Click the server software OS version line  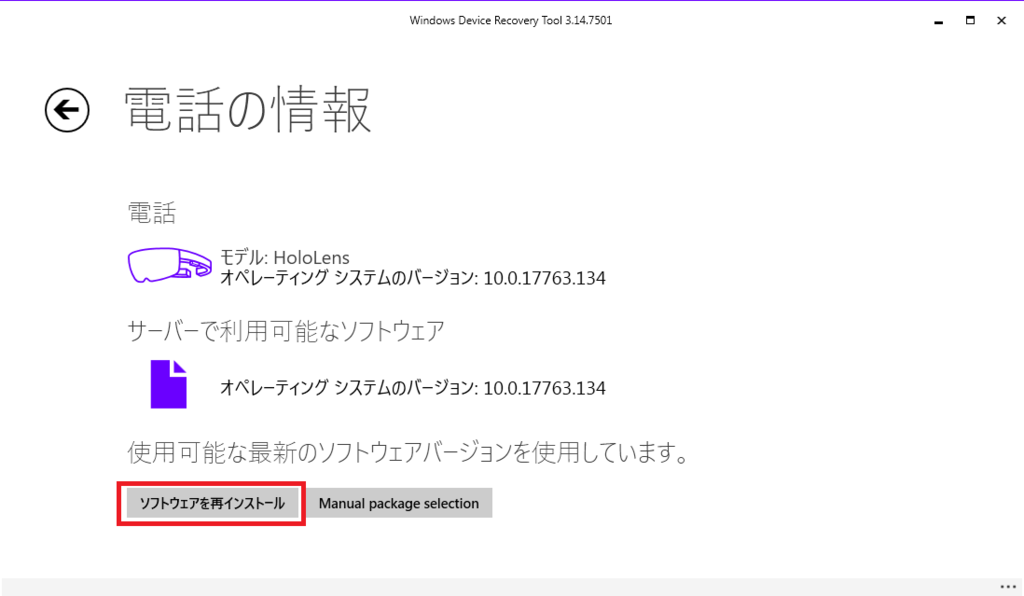click(x=413, y=388)
